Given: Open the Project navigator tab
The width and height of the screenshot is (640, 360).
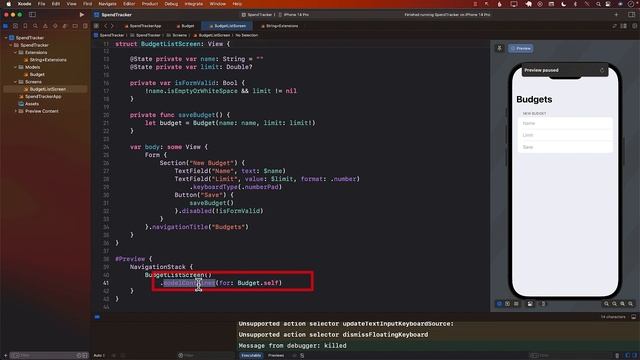Looking at the screenshot, I should tap(6, 26).
